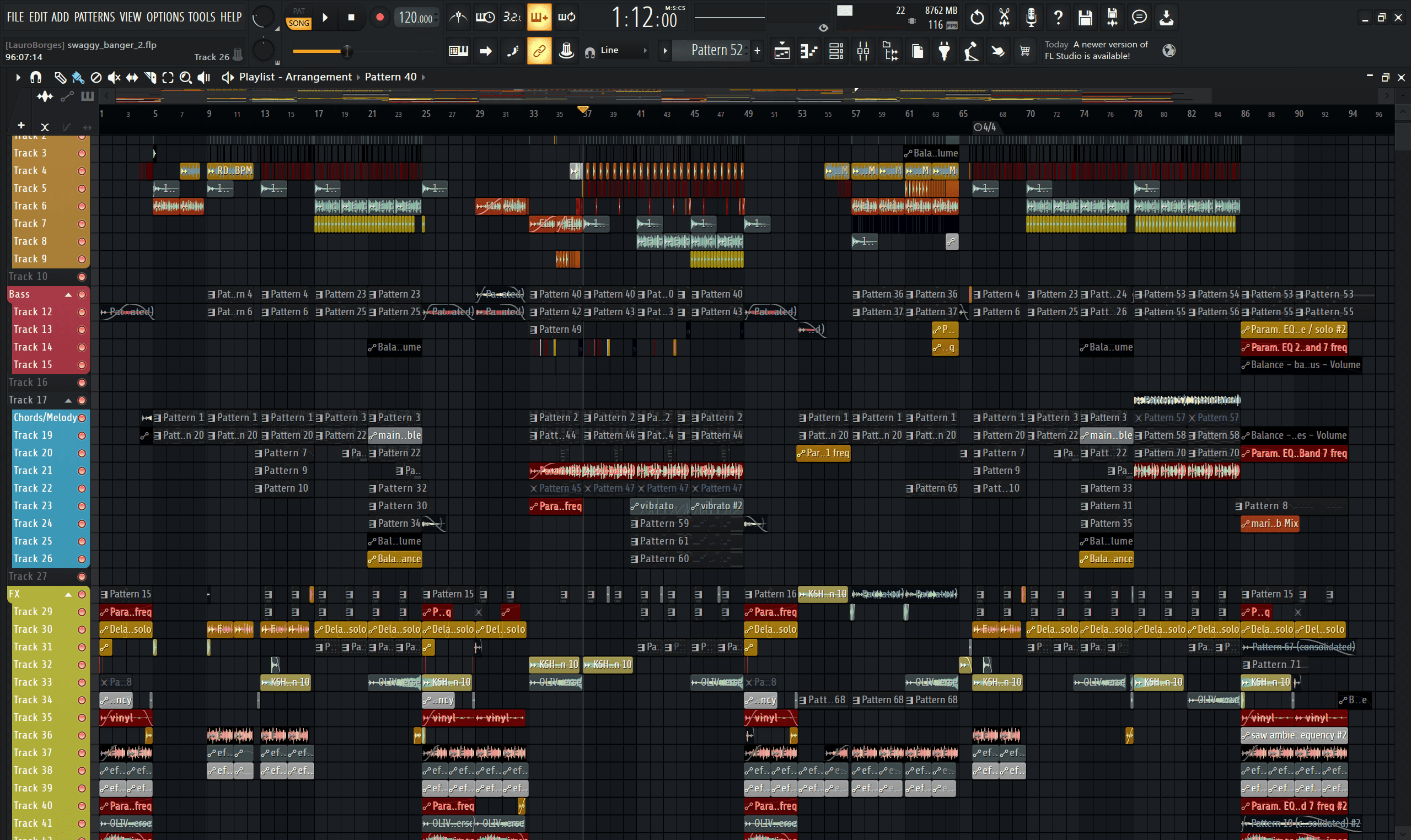Open arrow after Pattern 40 in title
The image size is (1411, 840).
pyautogui.click(x=423, y=77)
